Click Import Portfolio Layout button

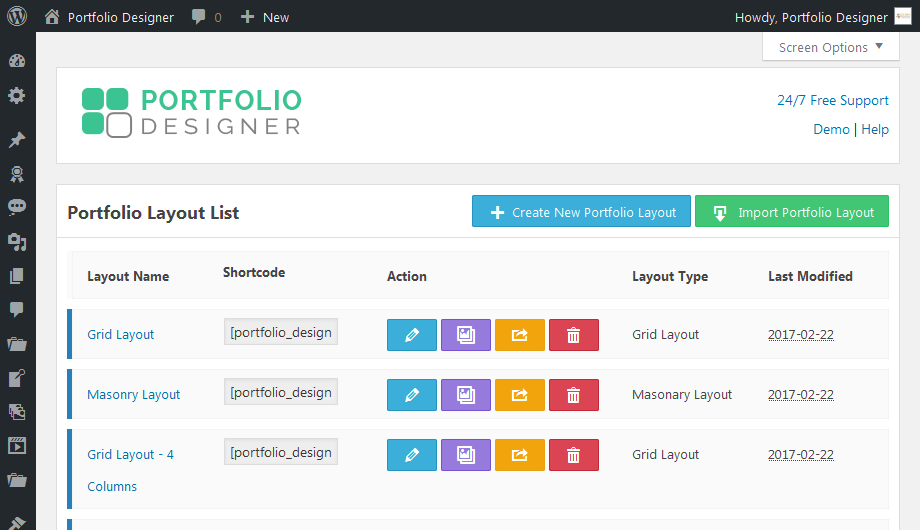(x=792, y=211)
